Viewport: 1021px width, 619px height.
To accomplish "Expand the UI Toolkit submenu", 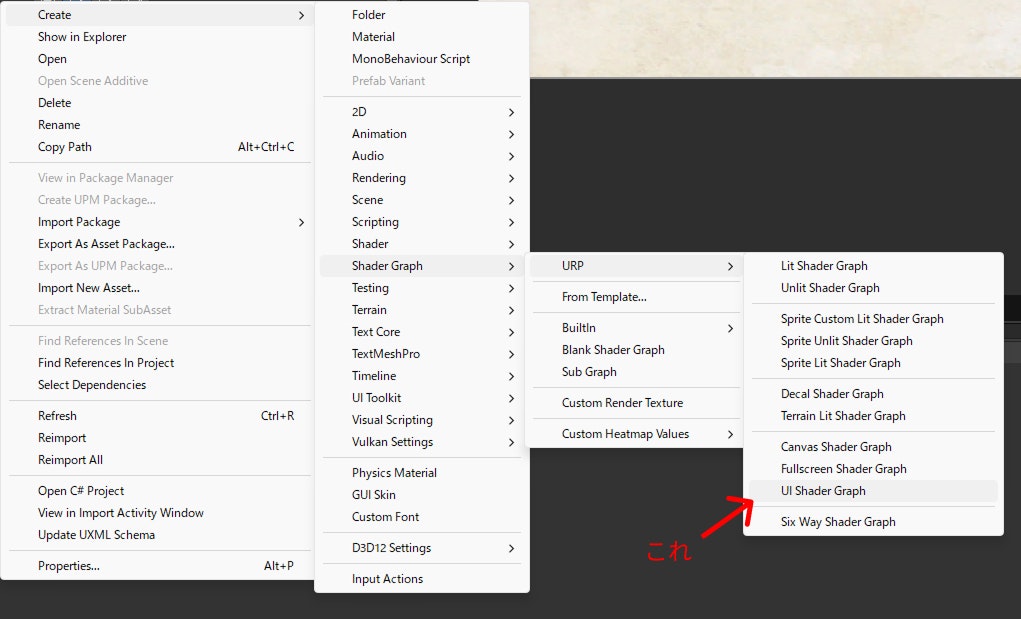I will (x=421, y=398).
